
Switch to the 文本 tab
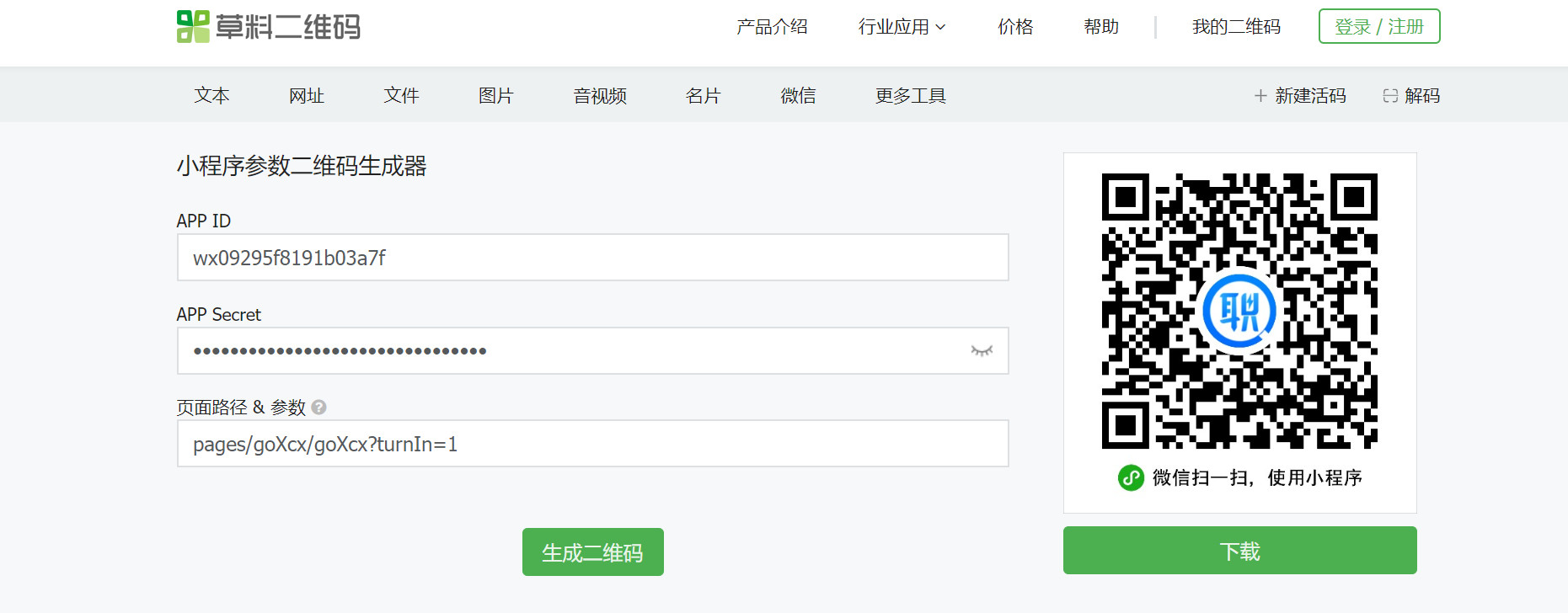point(211,96)
